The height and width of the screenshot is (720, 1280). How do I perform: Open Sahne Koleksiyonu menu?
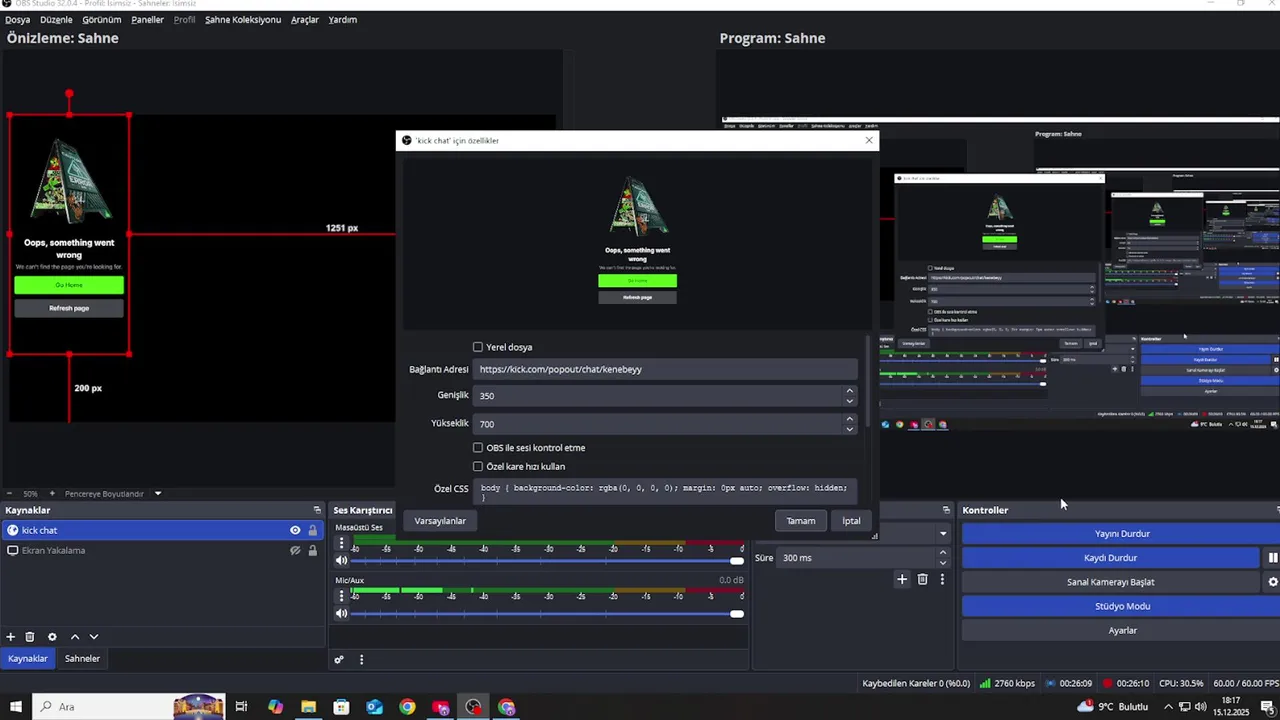pos(242,20)
